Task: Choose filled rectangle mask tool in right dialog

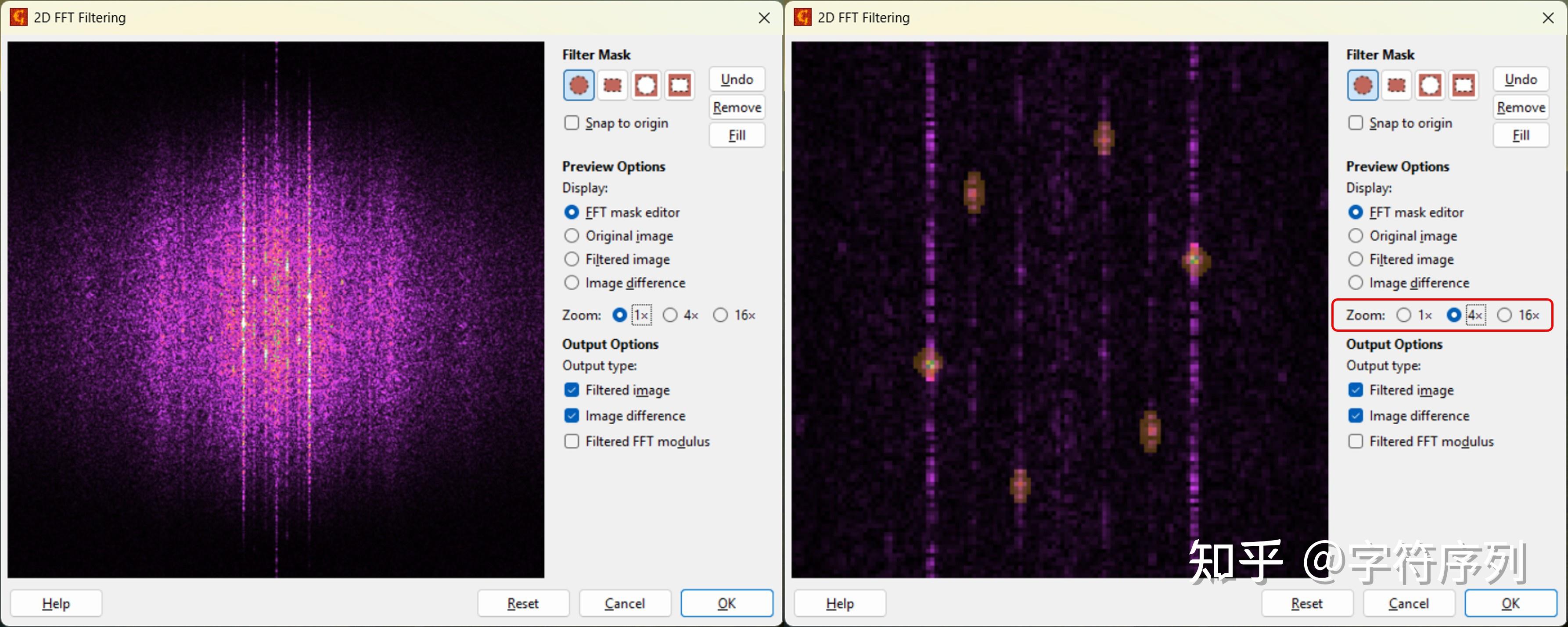Action: tap(1396, 85)
